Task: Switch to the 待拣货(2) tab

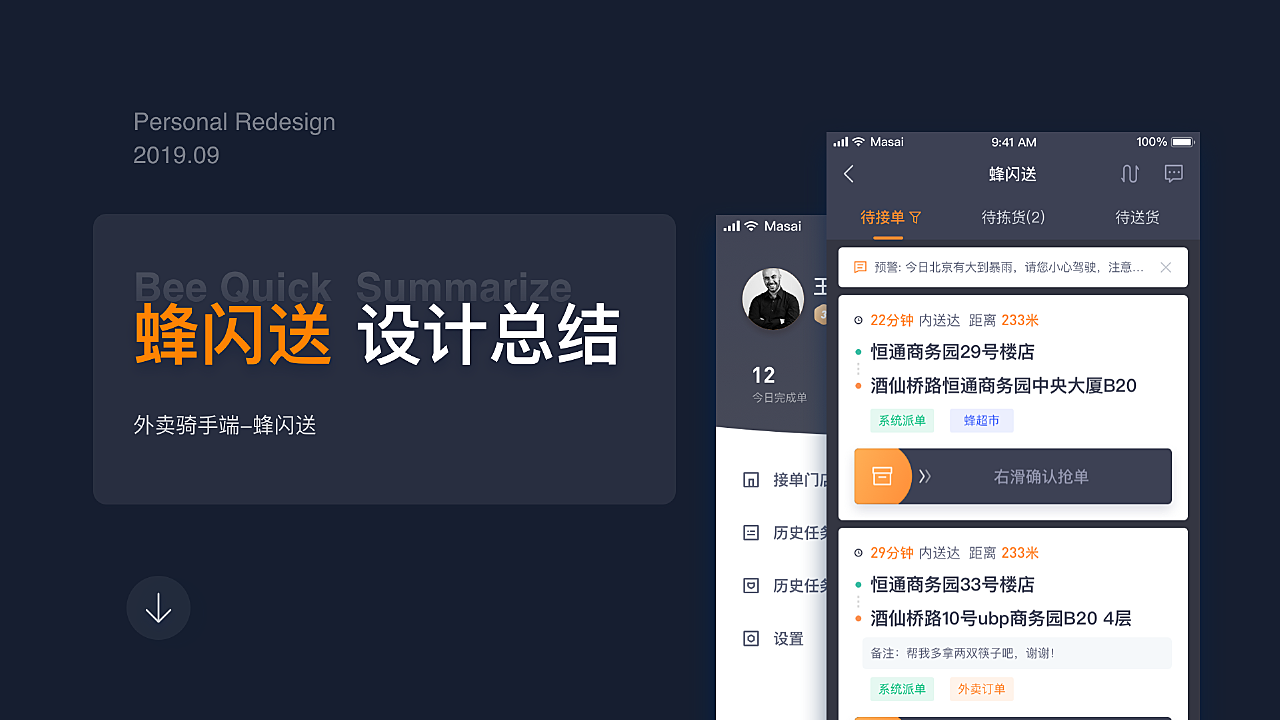Action: pos(1013,217)
